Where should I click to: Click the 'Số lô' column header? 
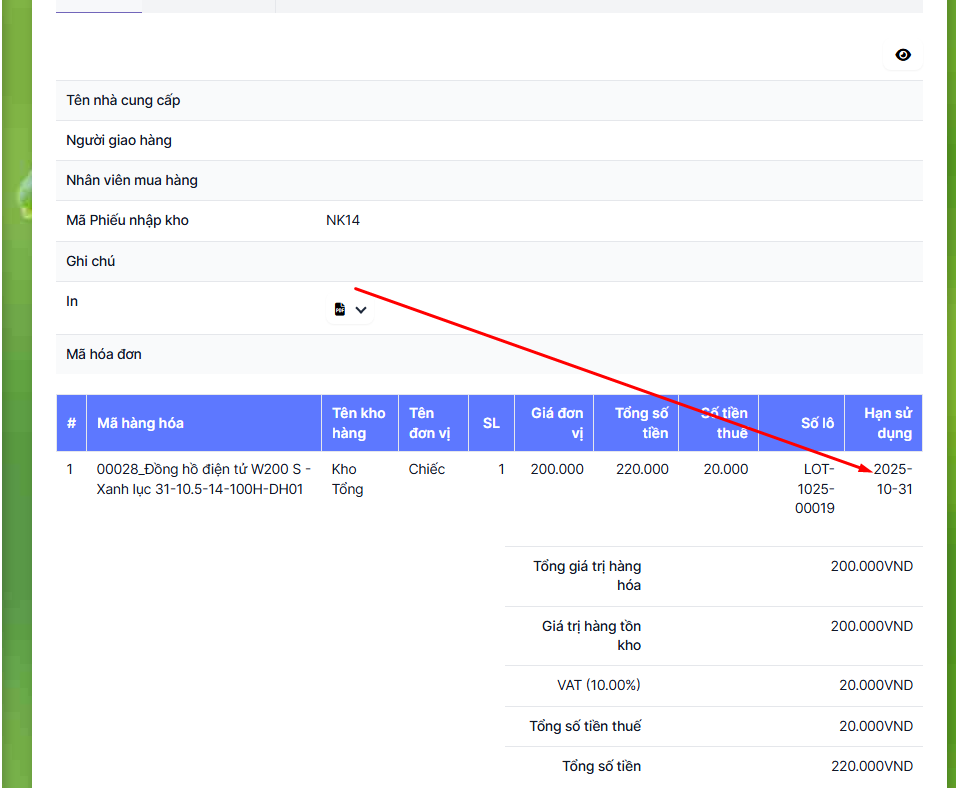(817, 423)
